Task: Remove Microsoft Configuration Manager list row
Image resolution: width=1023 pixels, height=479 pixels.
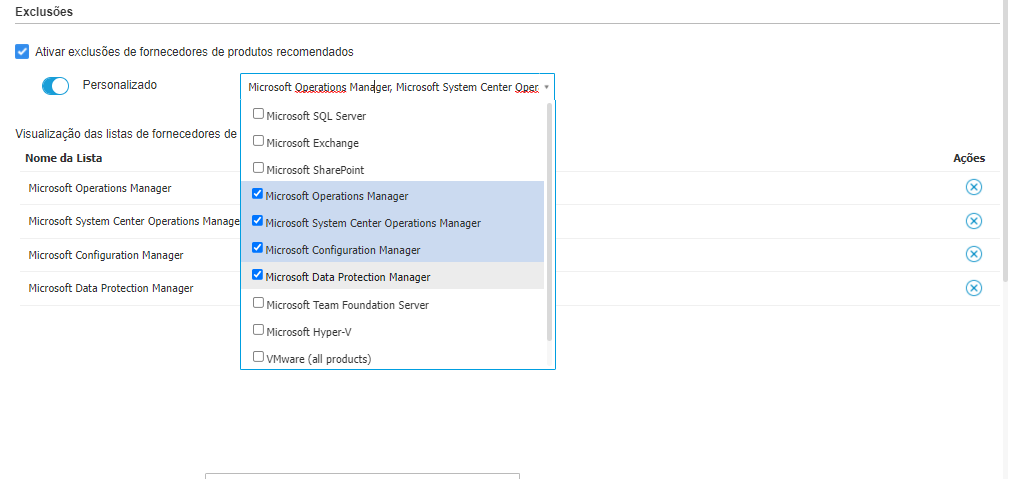Action: tap(973, 254)
